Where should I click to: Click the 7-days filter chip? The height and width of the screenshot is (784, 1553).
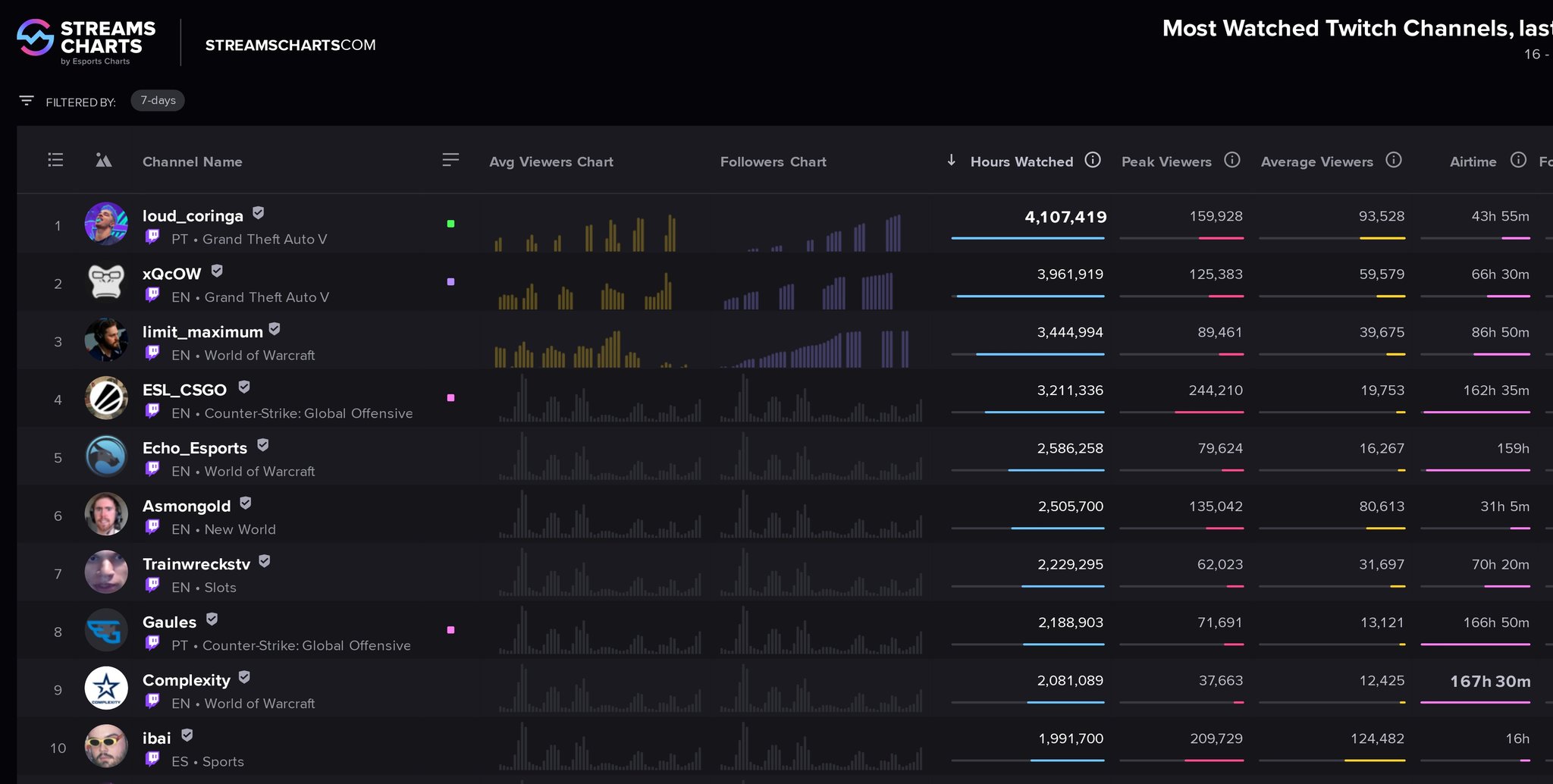(x=158, y=100)
